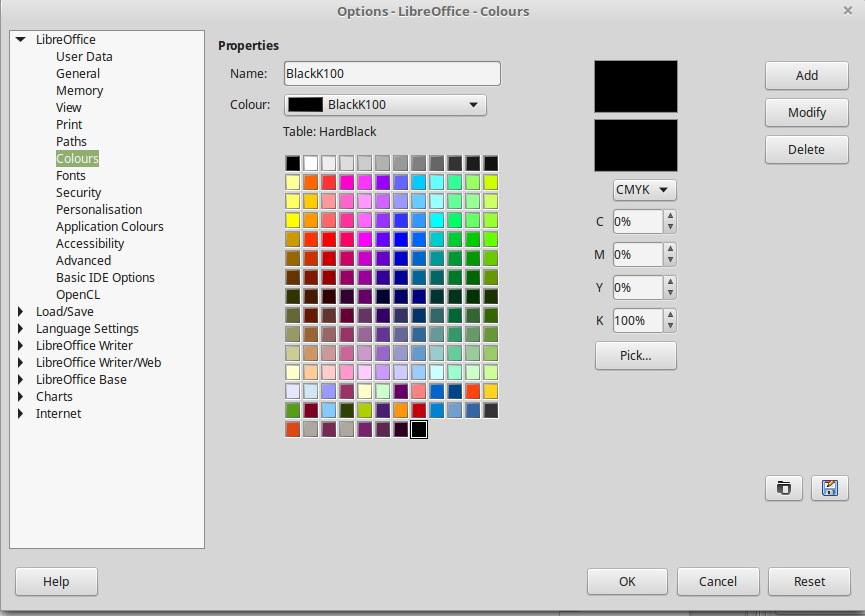Click the Reset button
The image size is (865, 616).
[809, 582]
